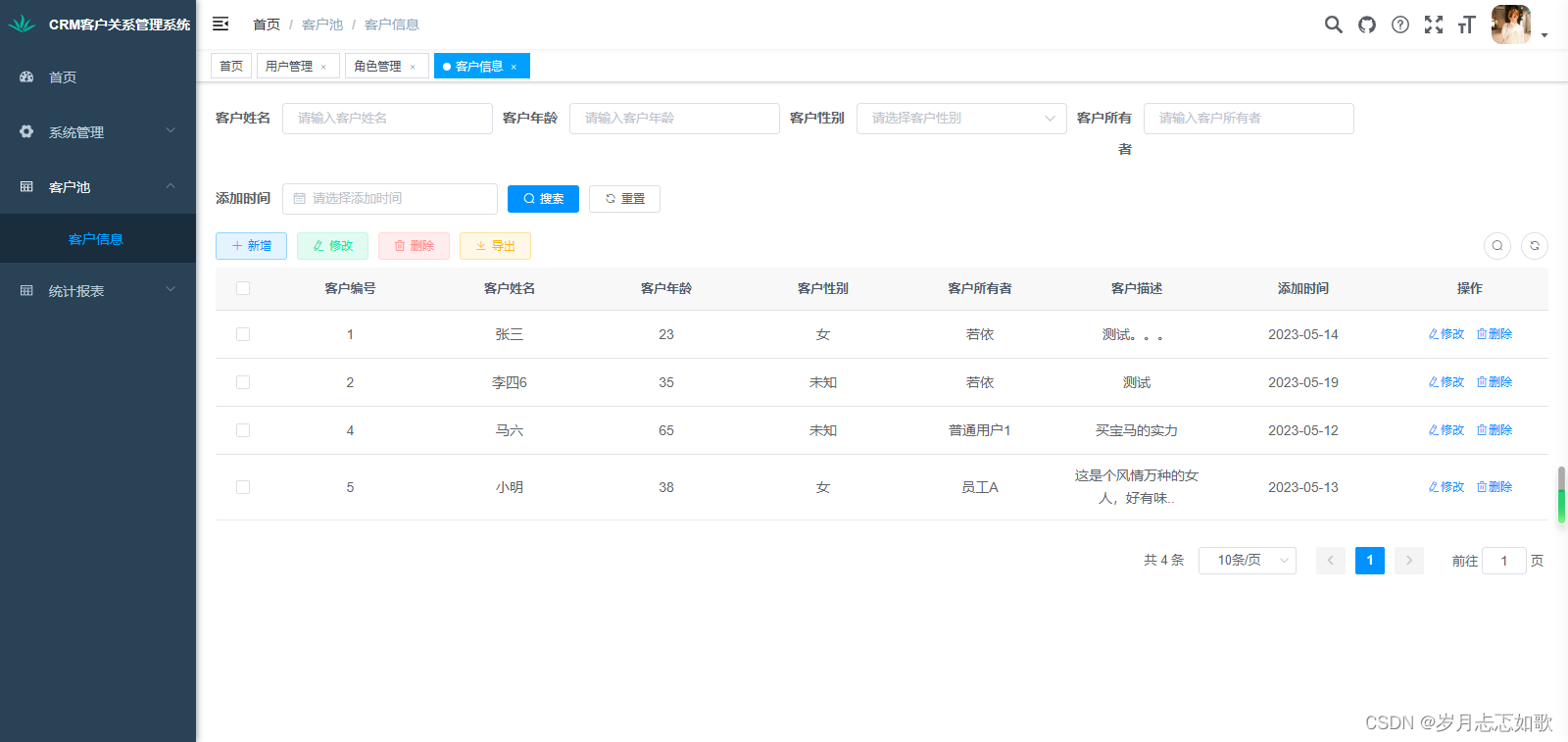Go to previous page arrow

1330,560
